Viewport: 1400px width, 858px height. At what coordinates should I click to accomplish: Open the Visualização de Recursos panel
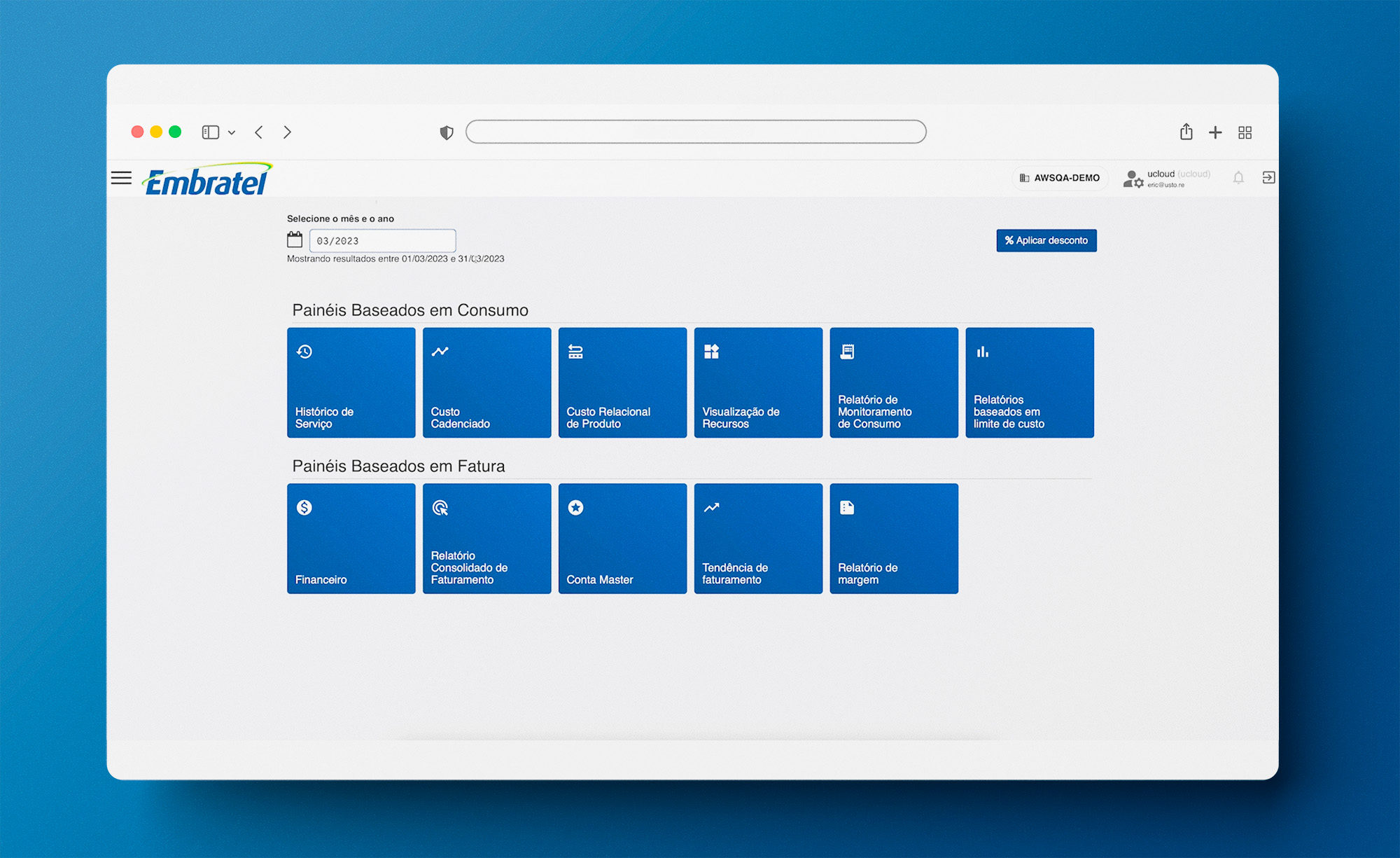(759, 382)
